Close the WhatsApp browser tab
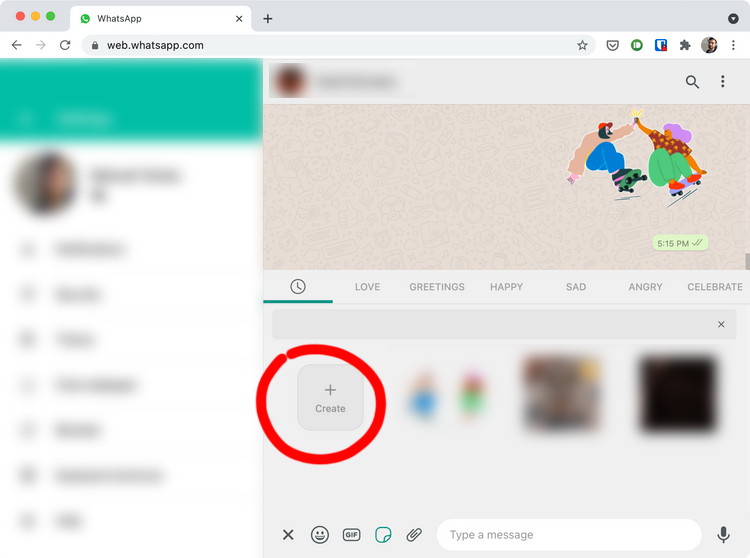Image resolution: width=750 pixels, height=558 pixels. coord(239,19)
